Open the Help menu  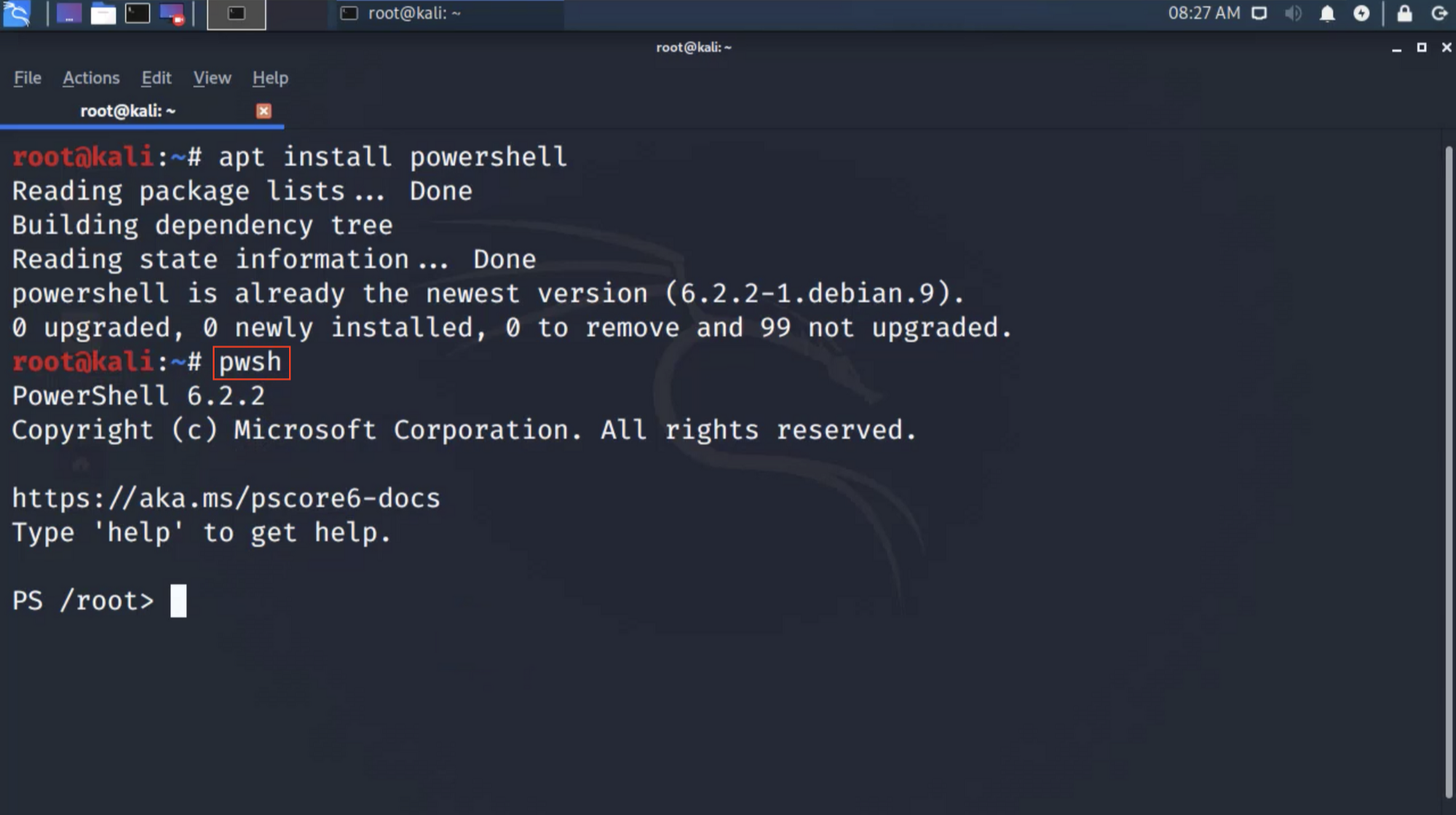[x=270, y=78]
